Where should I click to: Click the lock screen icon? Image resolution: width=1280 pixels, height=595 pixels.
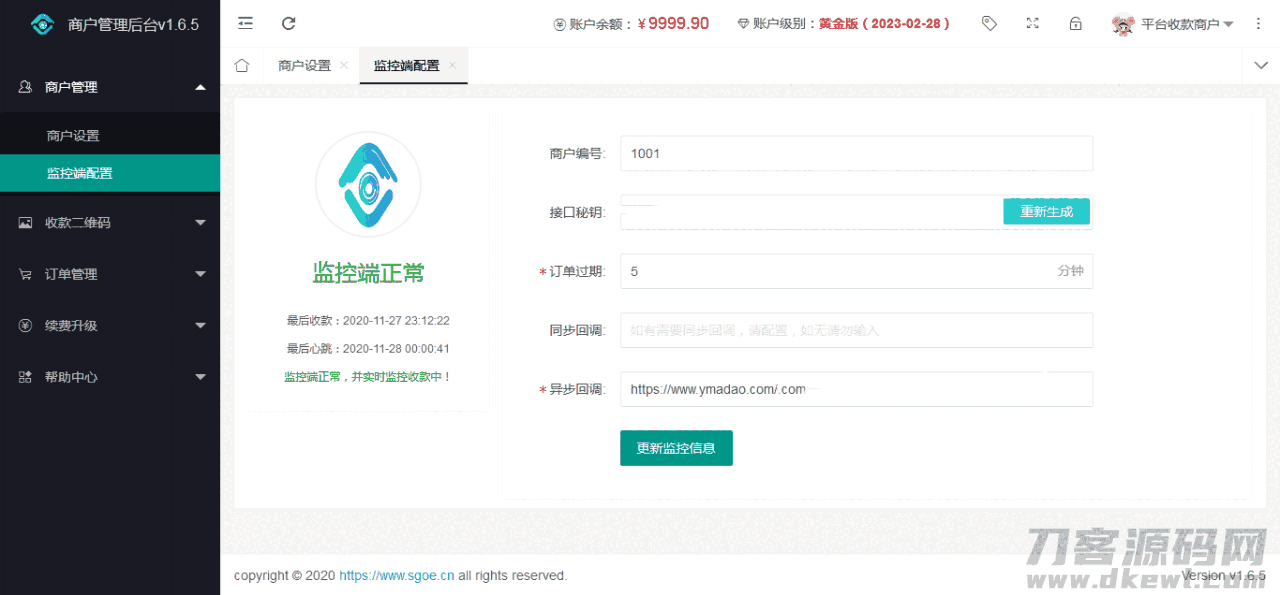click(1075, 22)
